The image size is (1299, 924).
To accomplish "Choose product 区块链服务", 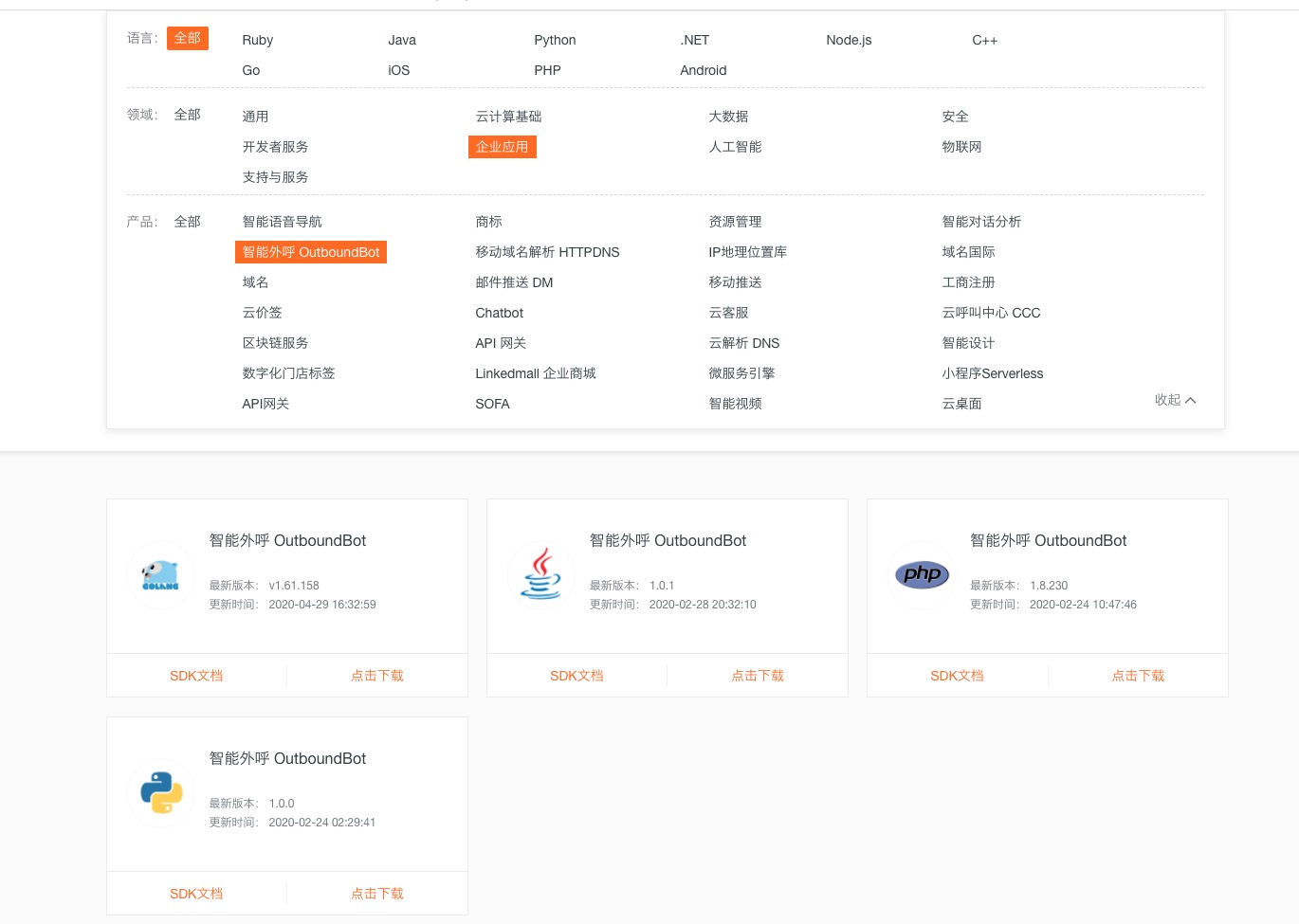I will 275,343.
